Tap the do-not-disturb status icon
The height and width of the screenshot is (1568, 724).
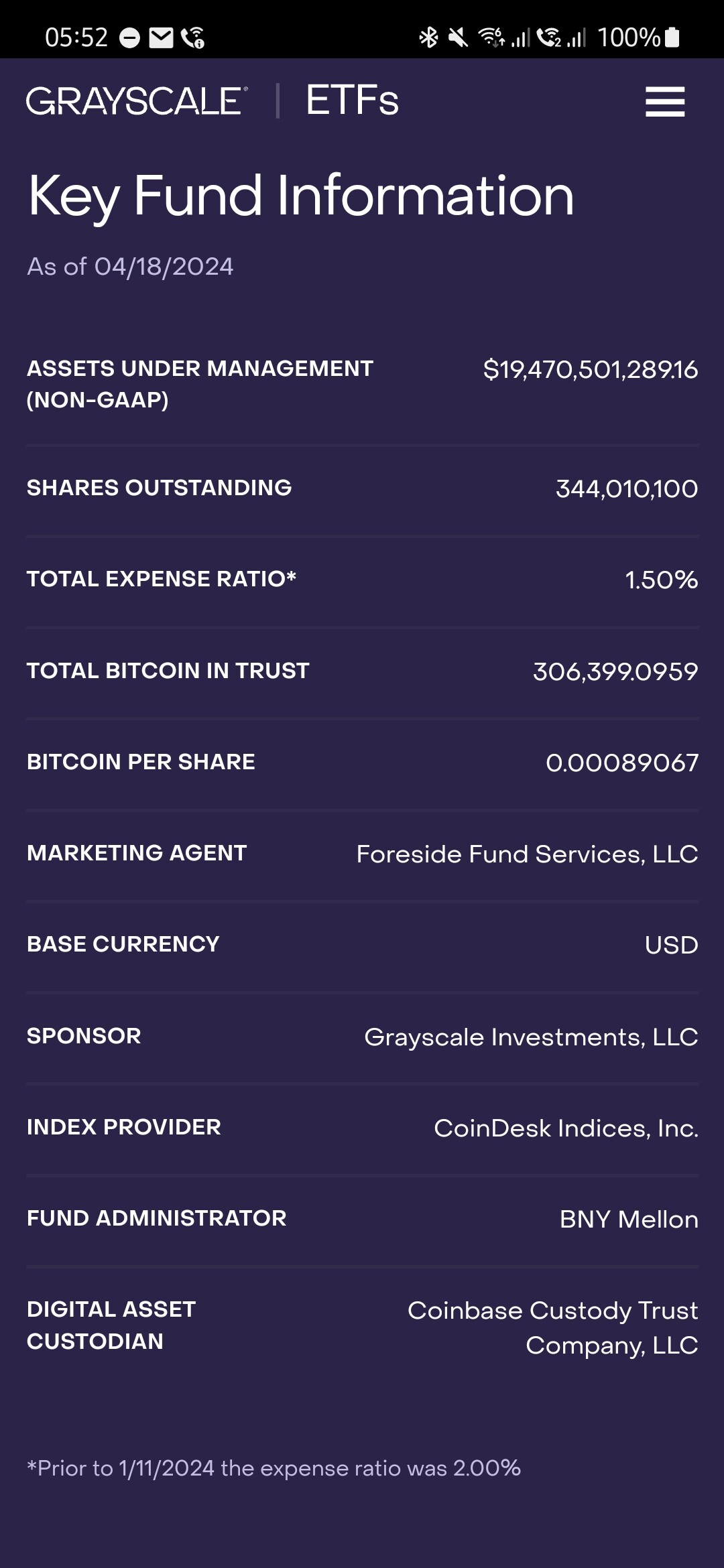click(129, 38)
